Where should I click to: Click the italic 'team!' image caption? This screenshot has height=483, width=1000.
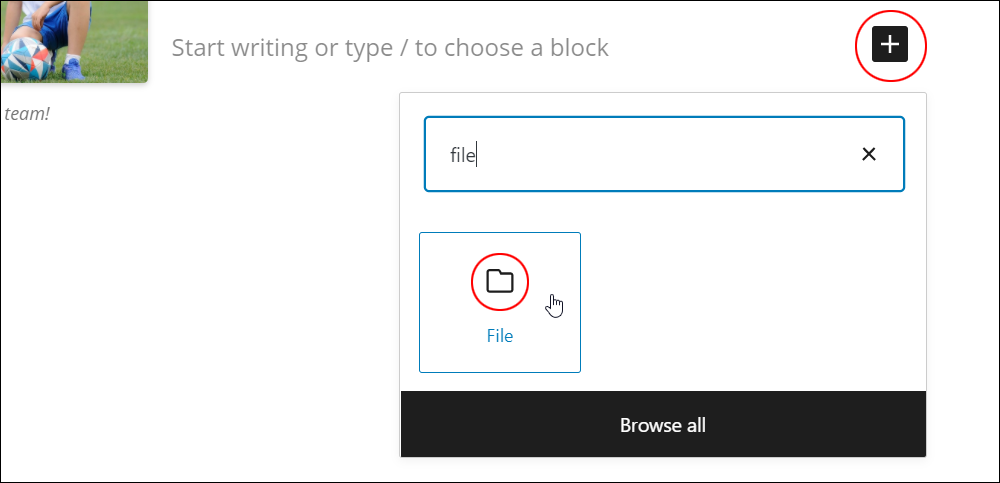[27, 114]
